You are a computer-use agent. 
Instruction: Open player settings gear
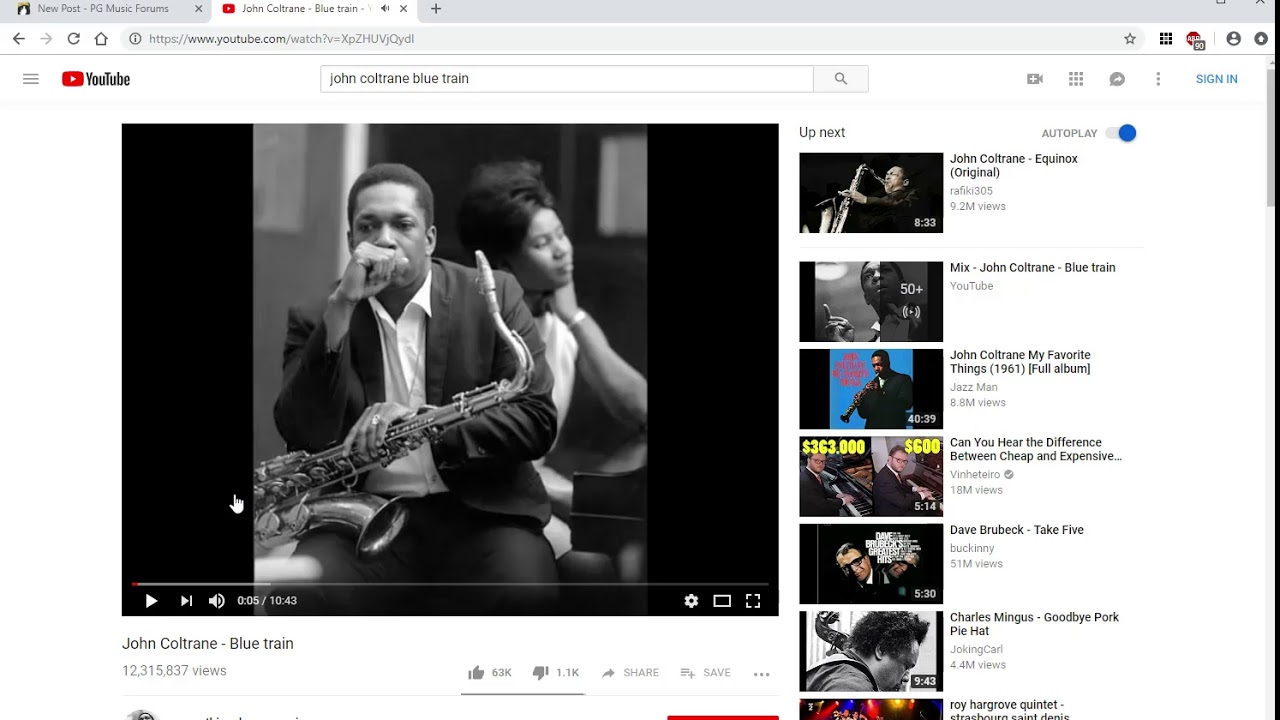(x=691, y=601)
